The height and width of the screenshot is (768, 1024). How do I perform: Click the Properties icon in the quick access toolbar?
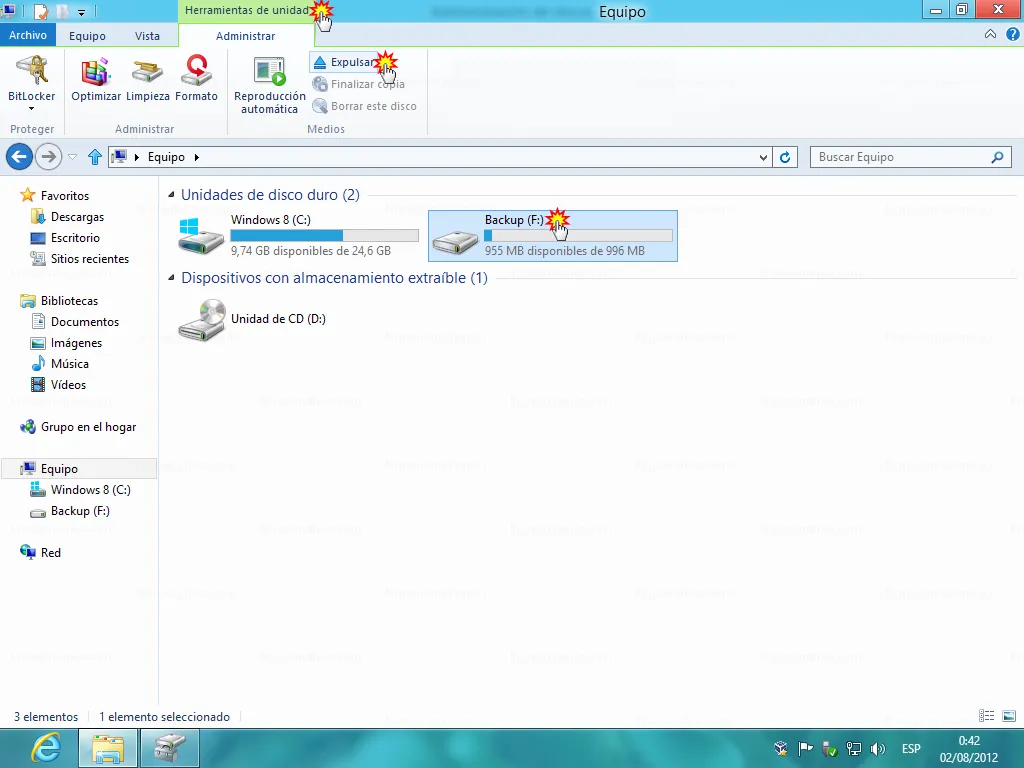[x=40, y=11]
